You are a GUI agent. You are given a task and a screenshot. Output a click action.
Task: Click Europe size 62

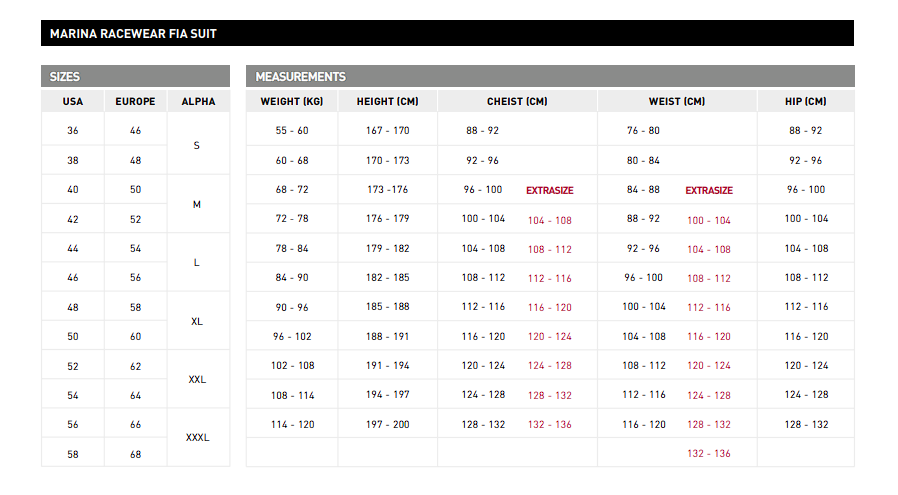pos(135,367)
